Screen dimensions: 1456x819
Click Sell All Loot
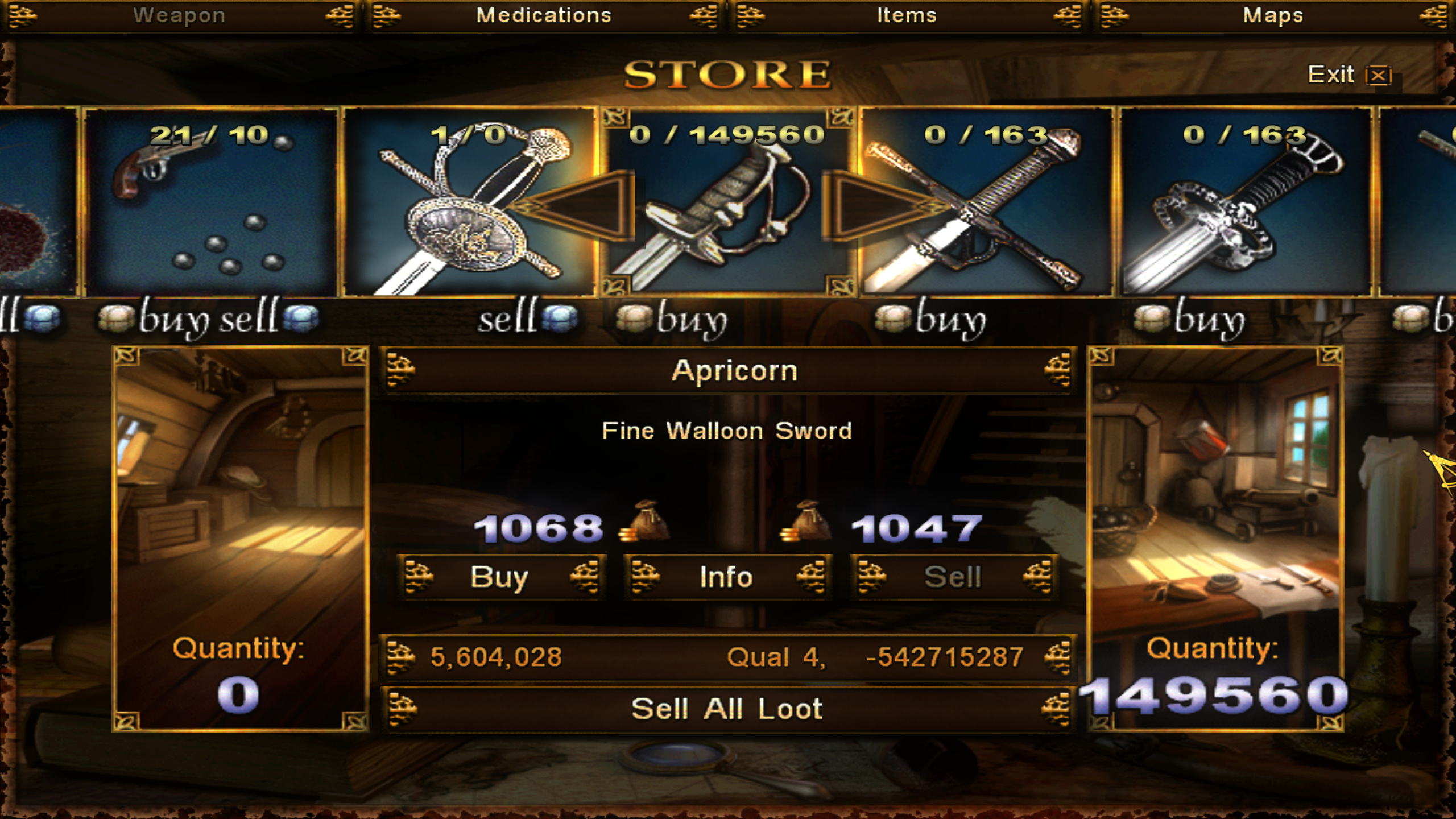point(727,709)
